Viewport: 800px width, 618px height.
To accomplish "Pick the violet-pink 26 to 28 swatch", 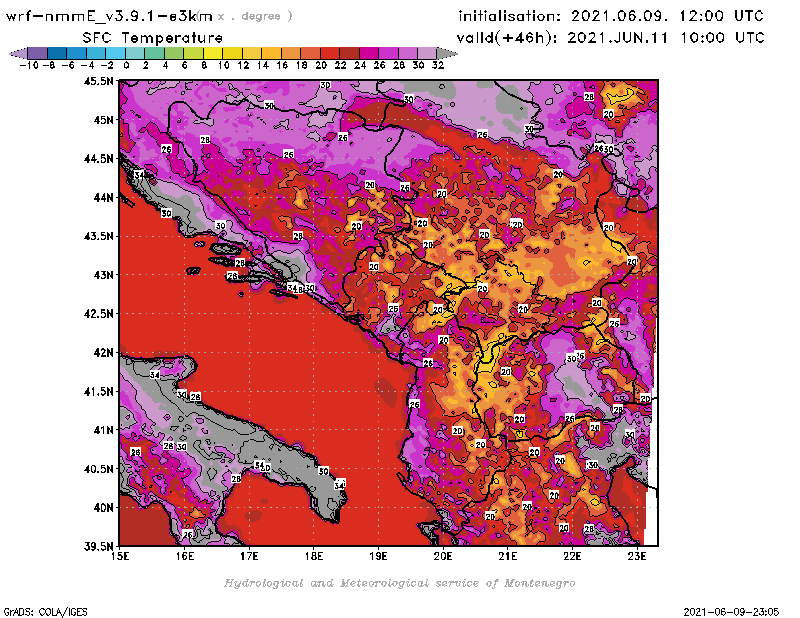I will [388, 53].
